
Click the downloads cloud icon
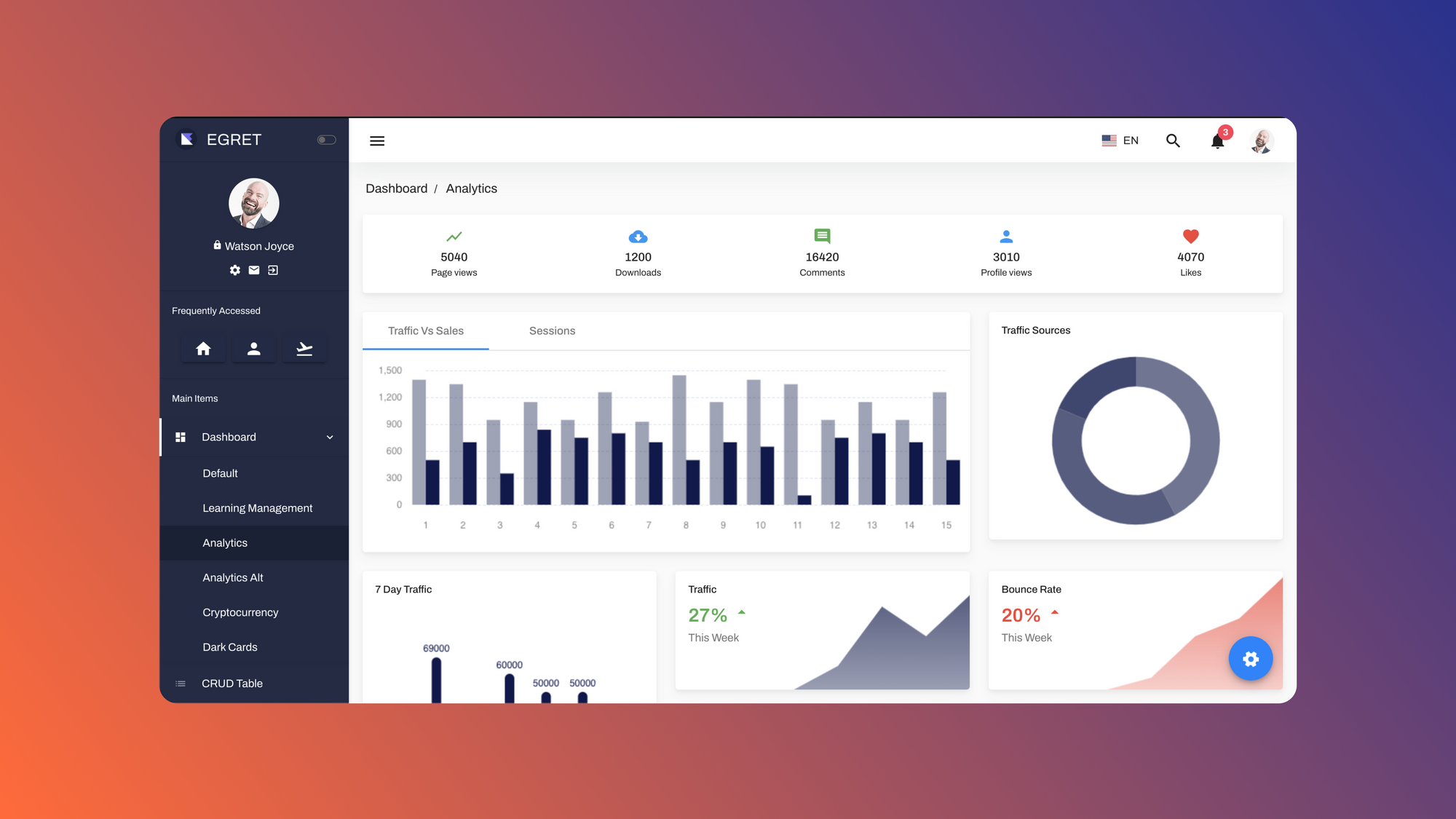tap(638, 236)
